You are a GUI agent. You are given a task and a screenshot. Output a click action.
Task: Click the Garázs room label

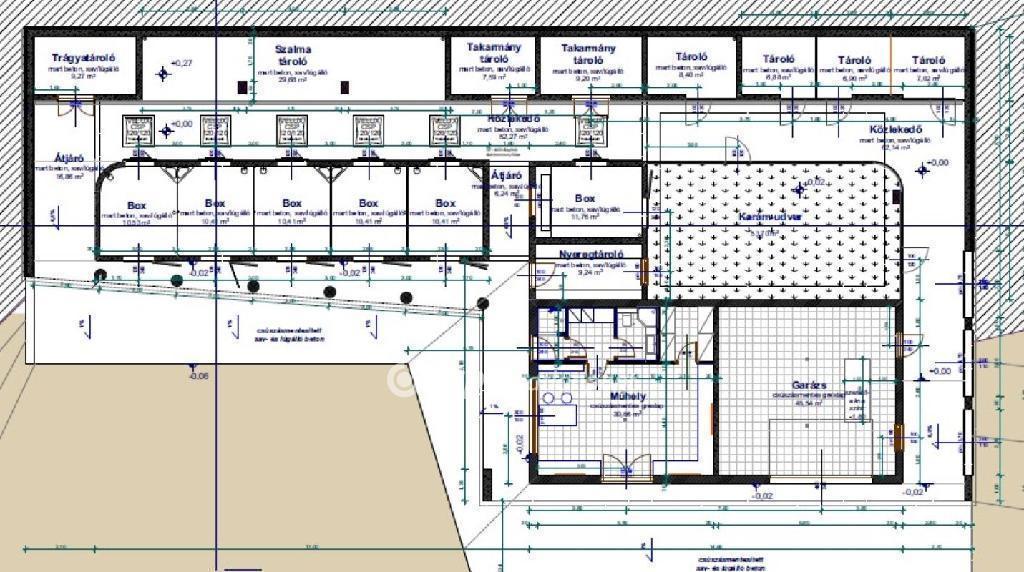809,385
